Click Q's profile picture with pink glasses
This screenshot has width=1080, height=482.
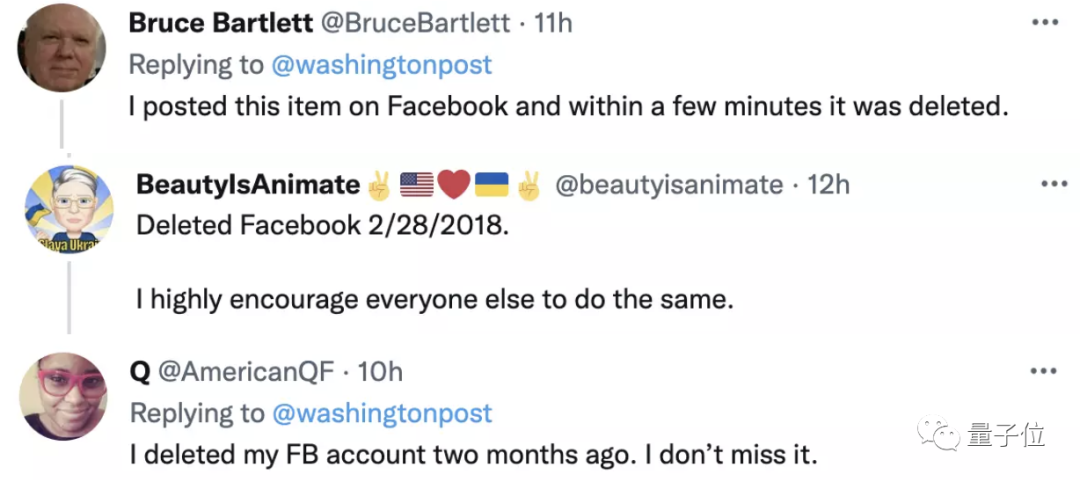[x=63, y=395]
